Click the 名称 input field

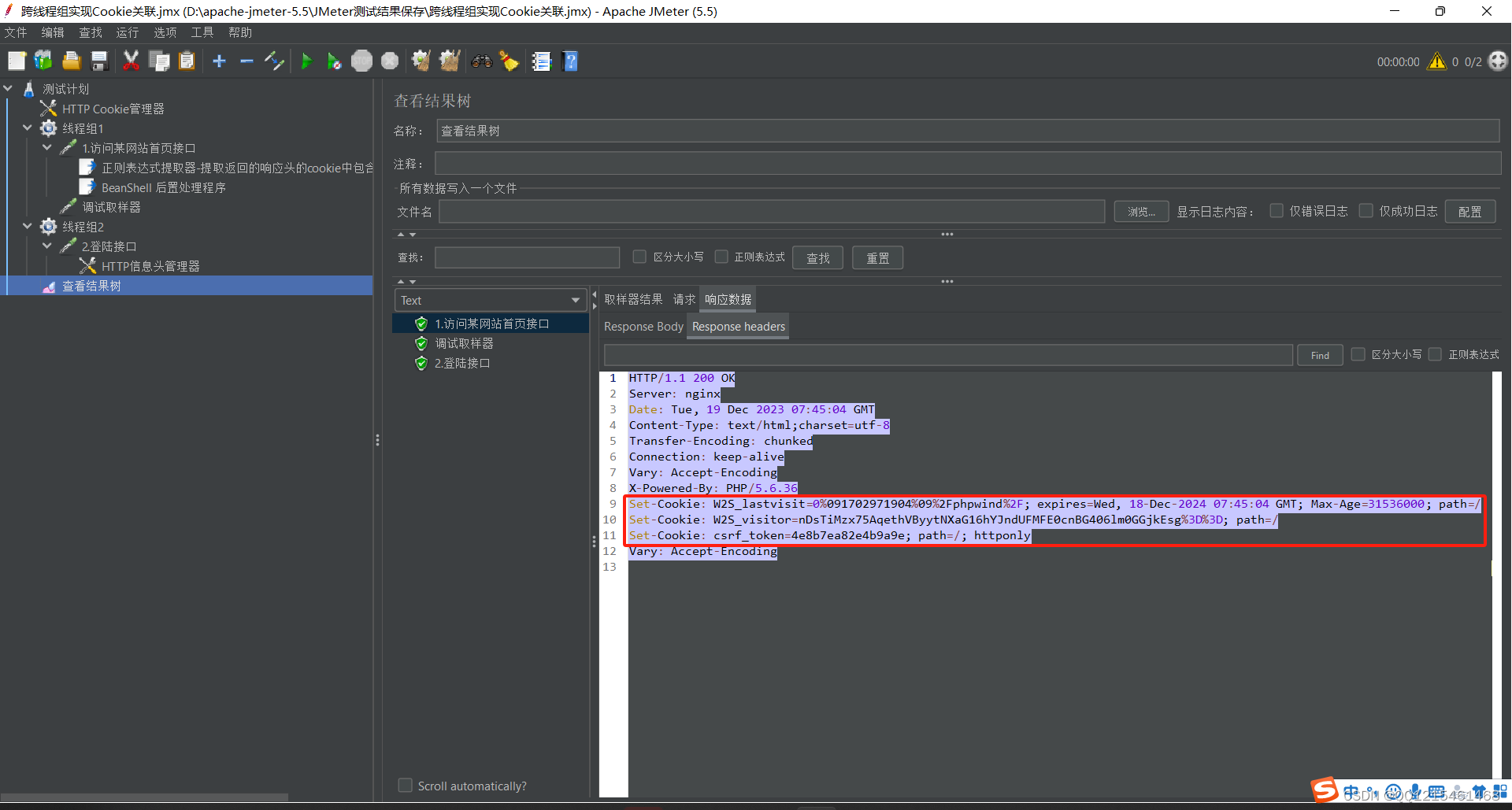[x=968, y=131]
